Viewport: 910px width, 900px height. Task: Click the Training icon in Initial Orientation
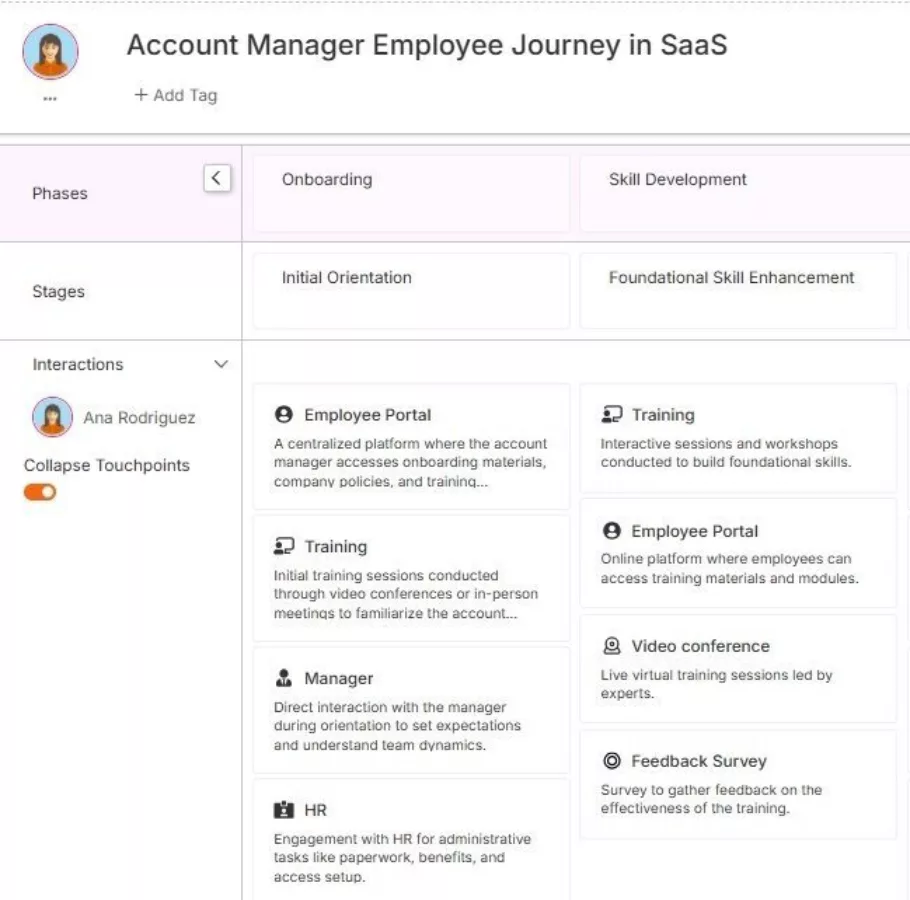pos(284,547)
